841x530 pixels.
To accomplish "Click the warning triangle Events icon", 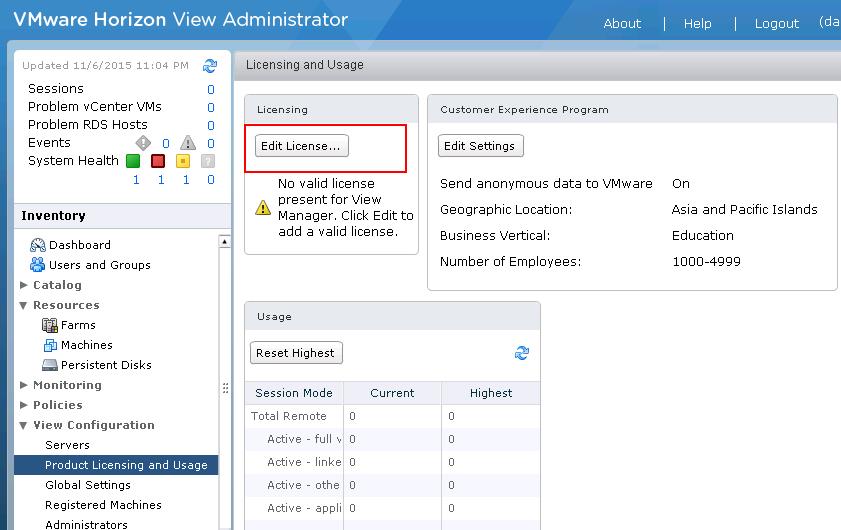I will click(x=187, y=143).
